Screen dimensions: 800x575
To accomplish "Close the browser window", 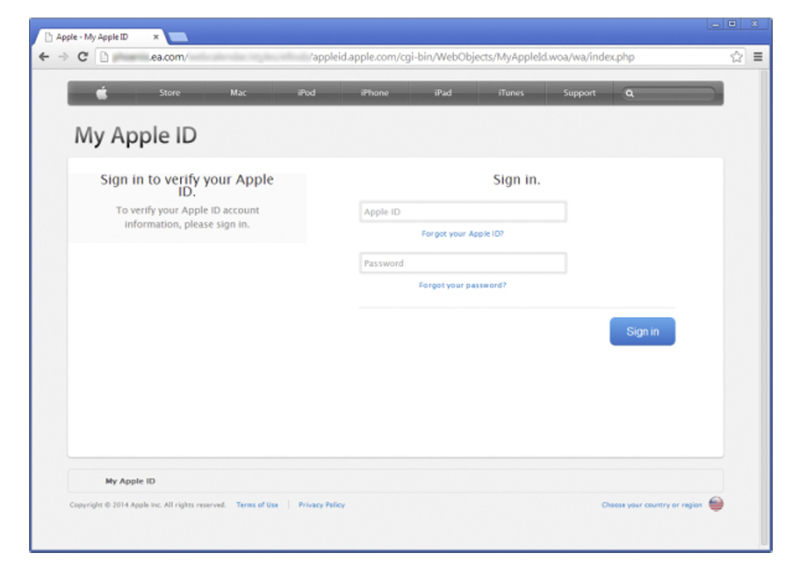I will [755, 24].
